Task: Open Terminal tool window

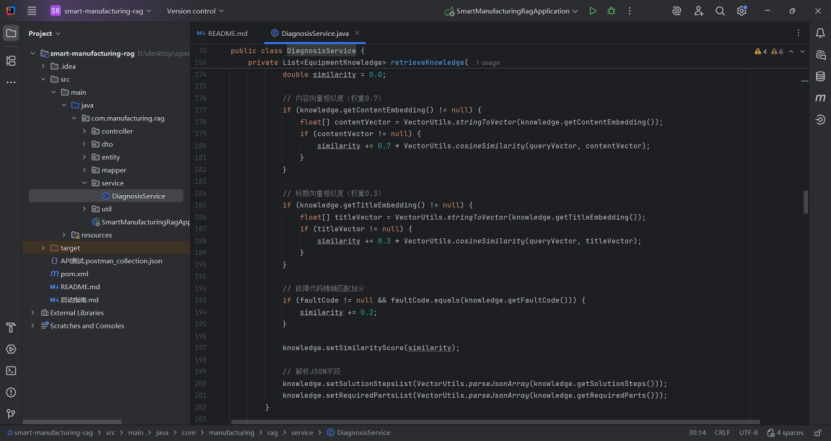Action: 11,371
